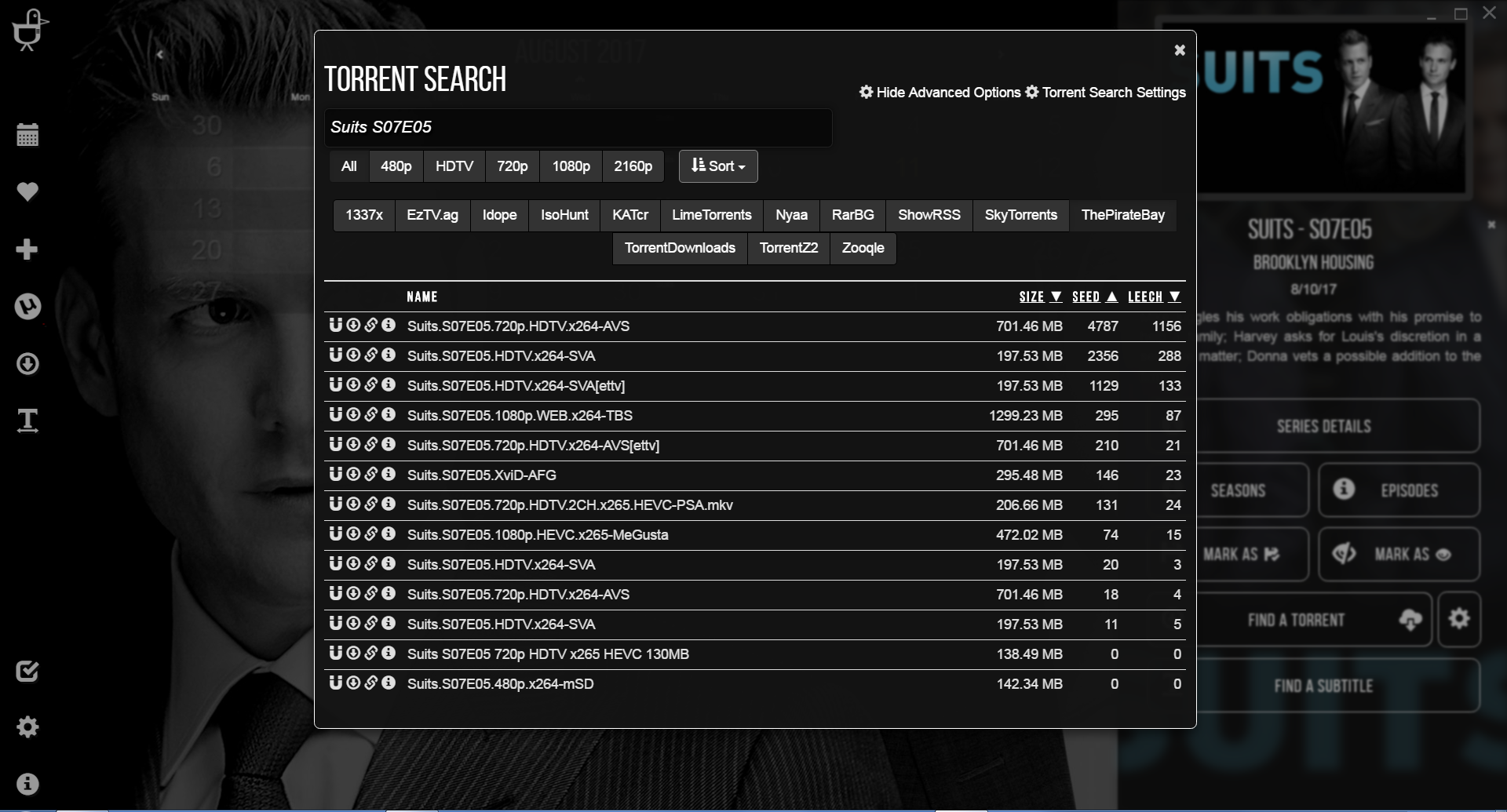
Task: Click the result name Suits.S07E05.XviD-AFG
Action: tap(482, 475)
